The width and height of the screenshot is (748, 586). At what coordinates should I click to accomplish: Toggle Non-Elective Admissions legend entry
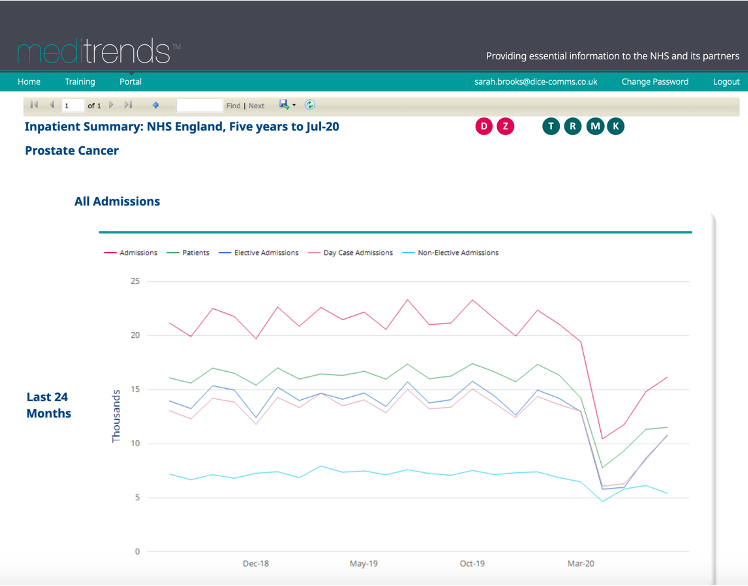450,252
